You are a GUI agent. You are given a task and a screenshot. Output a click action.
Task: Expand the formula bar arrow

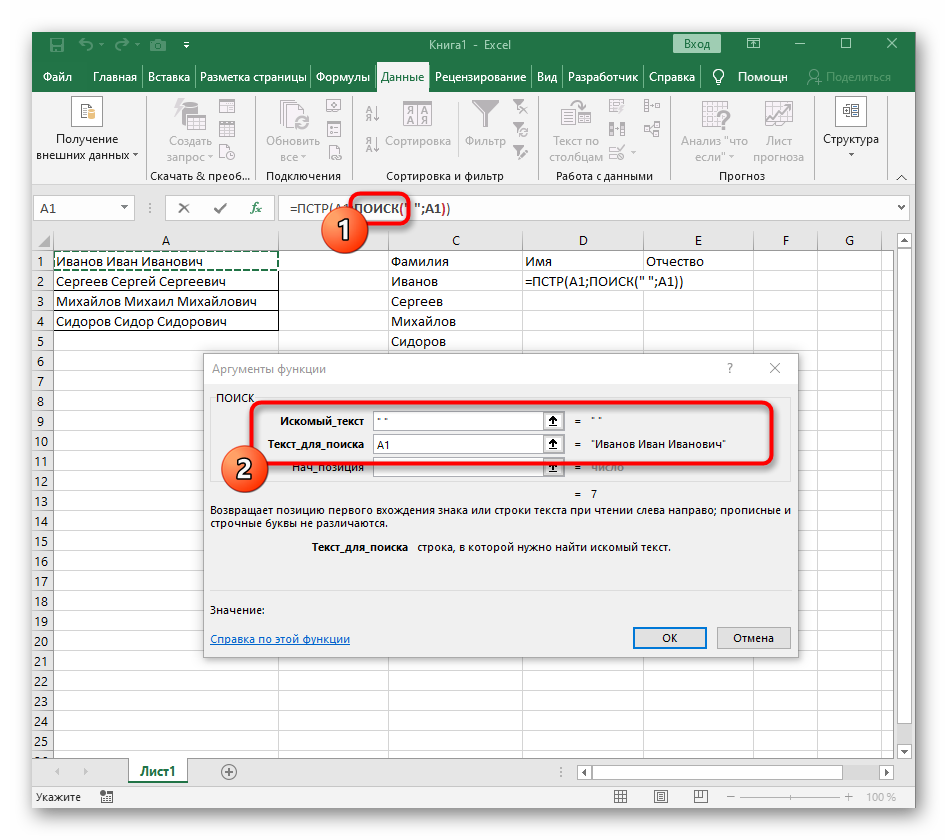(901, 207)
